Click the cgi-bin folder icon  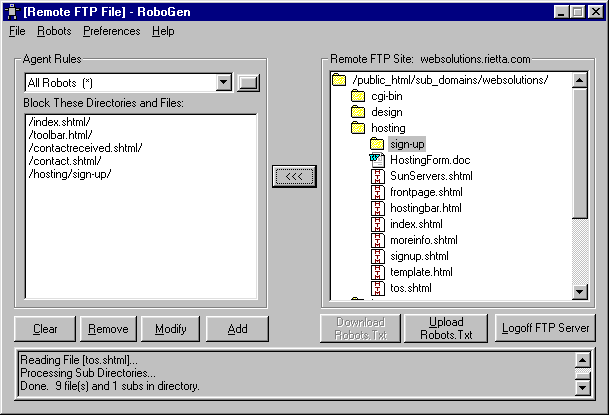[x=358, y=96]
